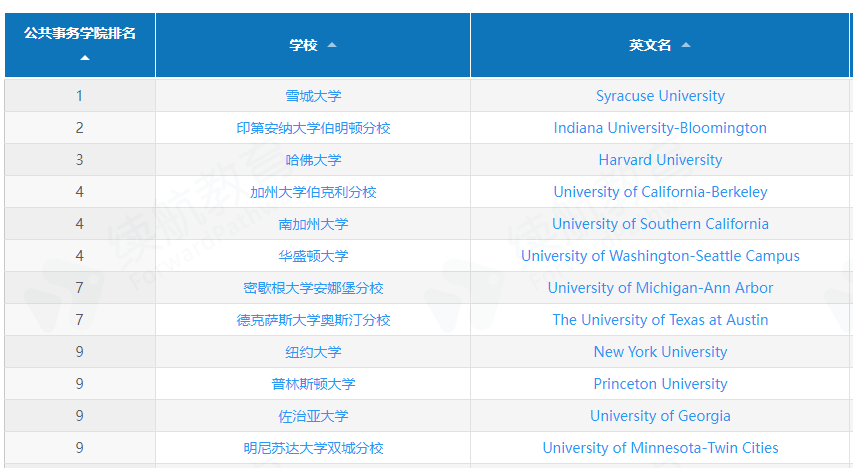Open the 雪城大学 link

pyautogui.click(x=313, y=96)
